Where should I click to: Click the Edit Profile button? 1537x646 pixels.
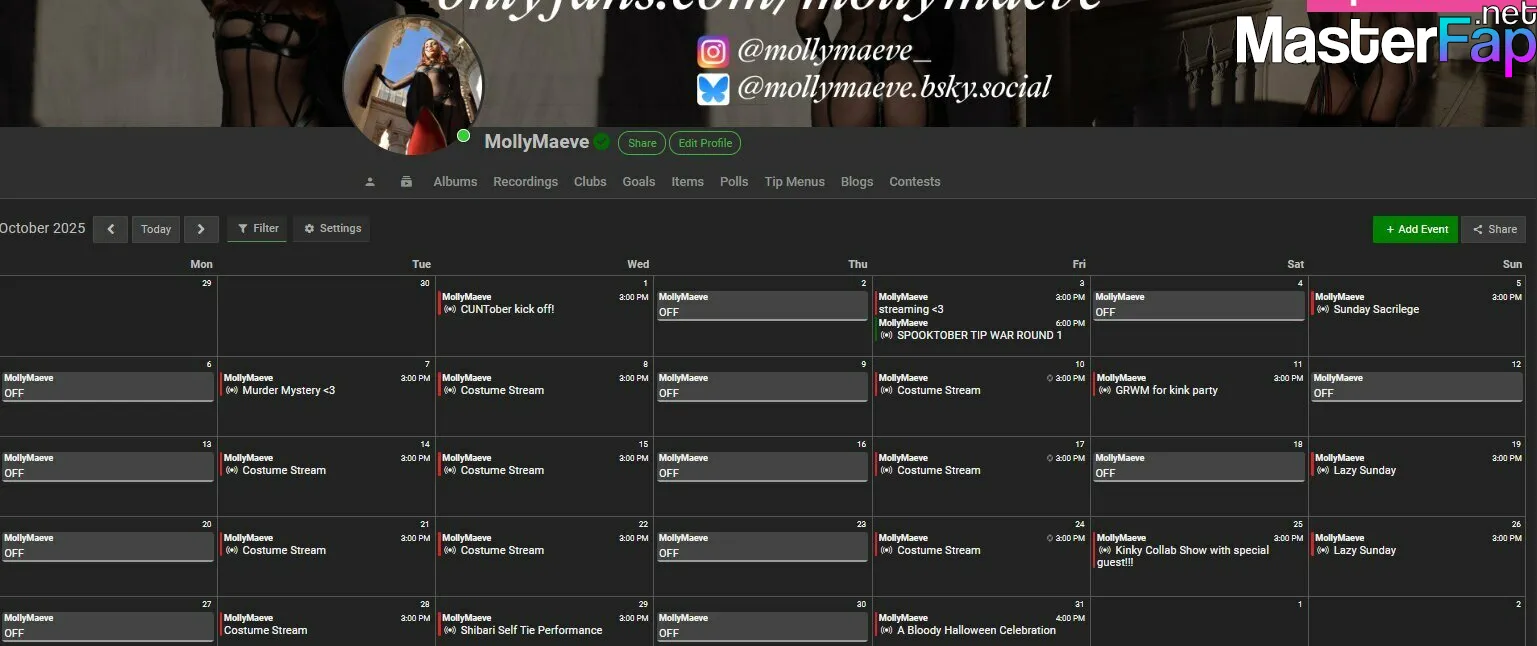(x=705, y=143)
